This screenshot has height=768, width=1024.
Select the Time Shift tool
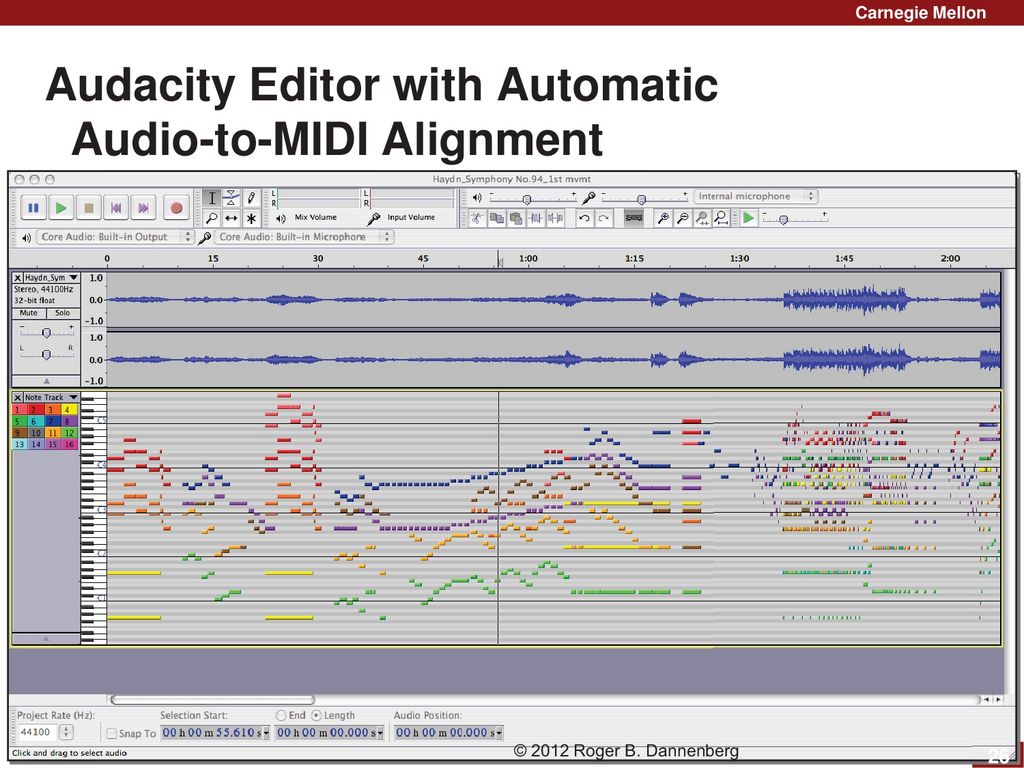pos(231,218)
